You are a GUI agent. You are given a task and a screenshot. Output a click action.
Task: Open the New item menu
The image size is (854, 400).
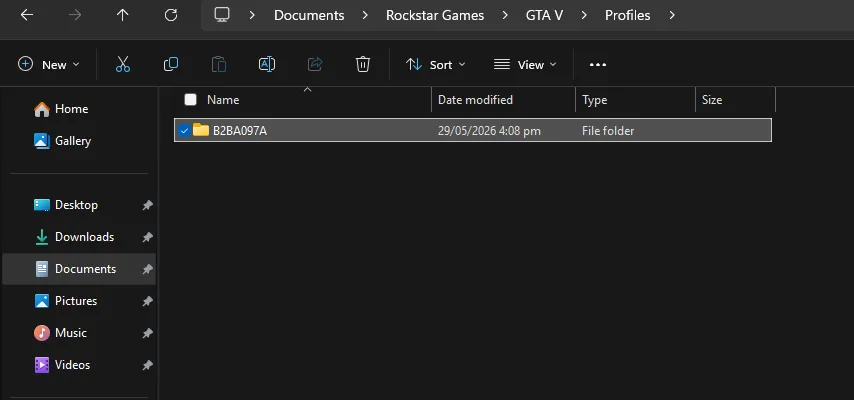[48, 64]
